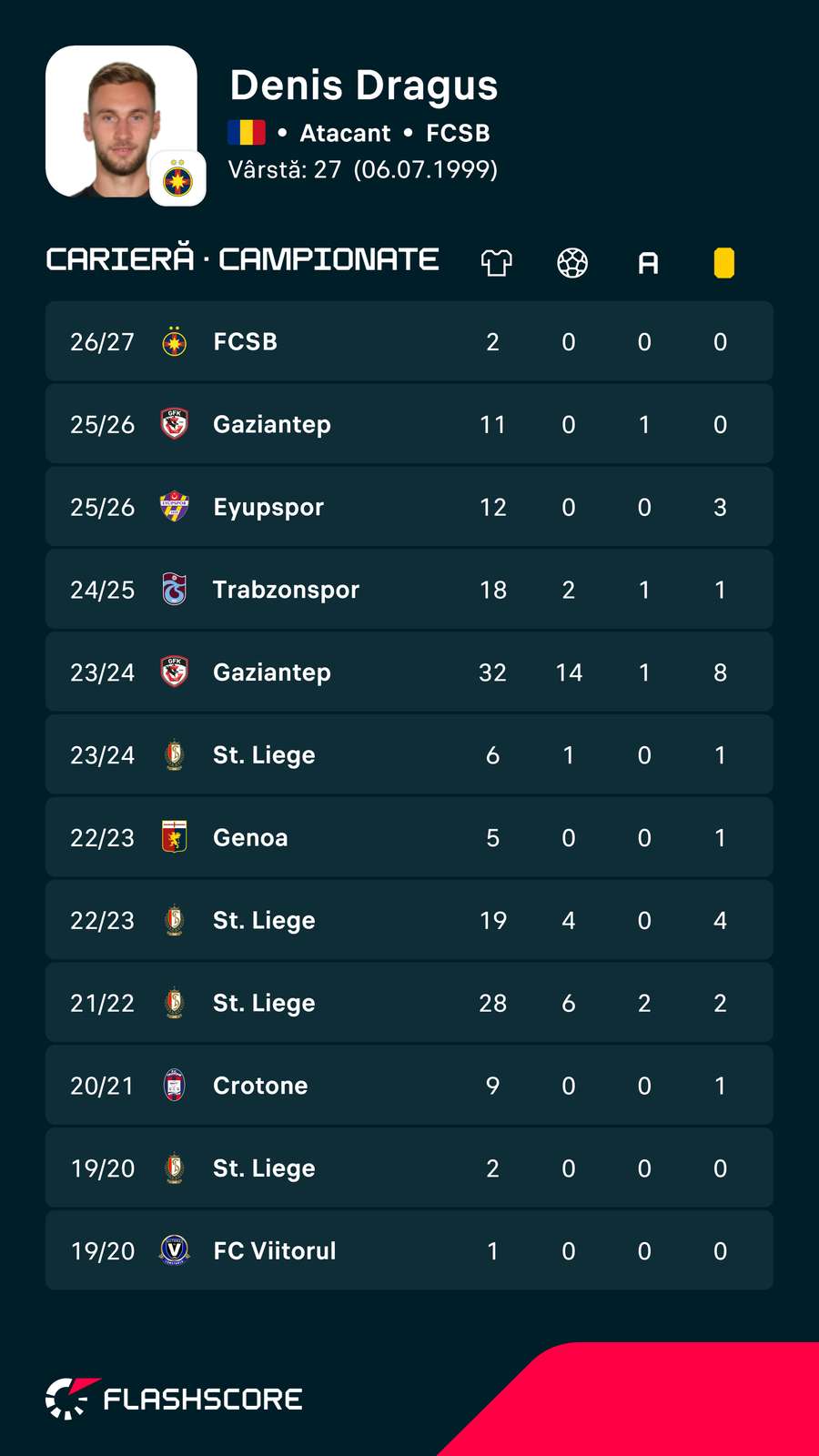Click the Carieră Campionate section title

(x=242, y=259)
